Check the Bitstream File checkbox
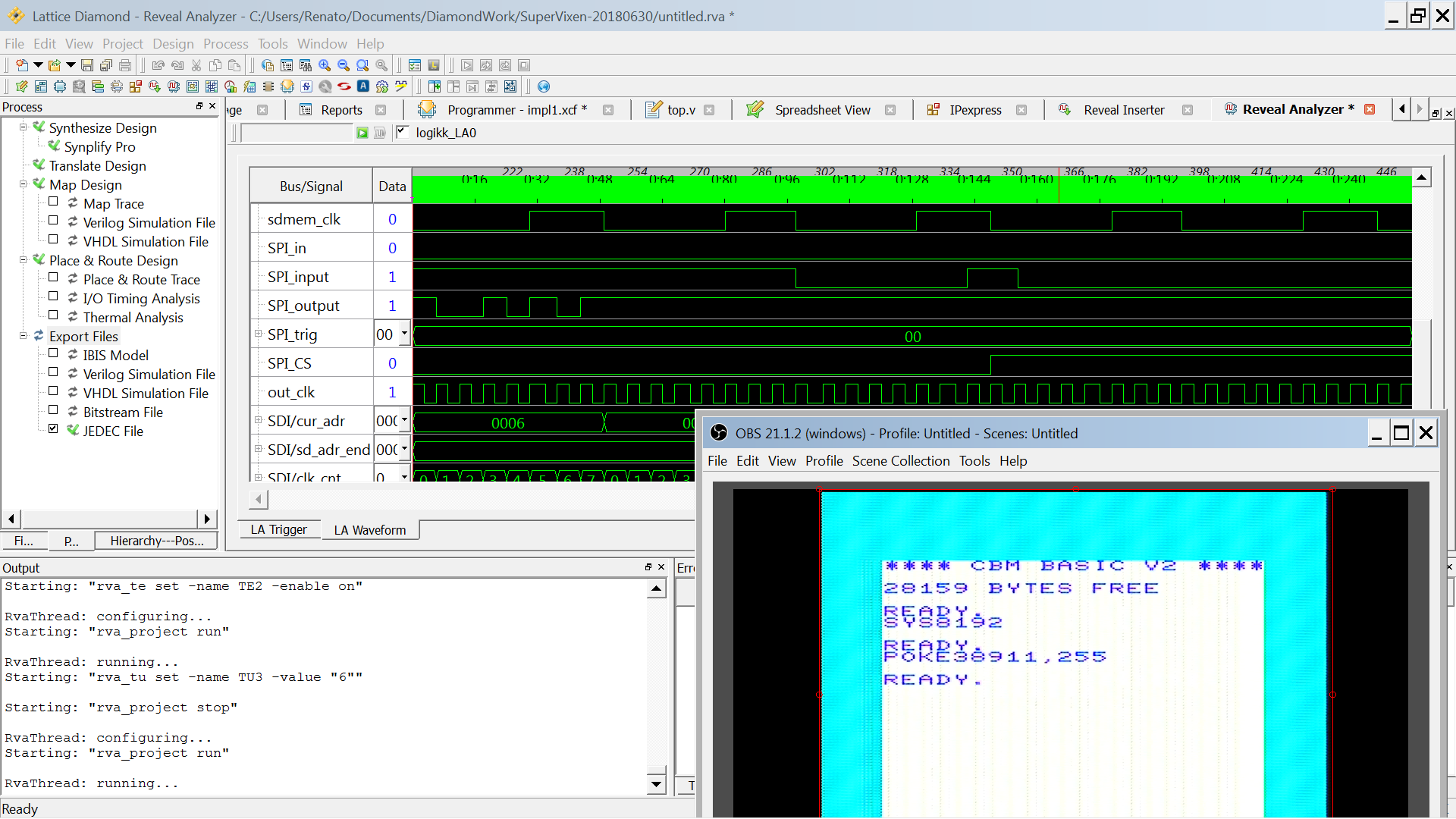This screenshot has width=1456, height=819. click(53, 410)
